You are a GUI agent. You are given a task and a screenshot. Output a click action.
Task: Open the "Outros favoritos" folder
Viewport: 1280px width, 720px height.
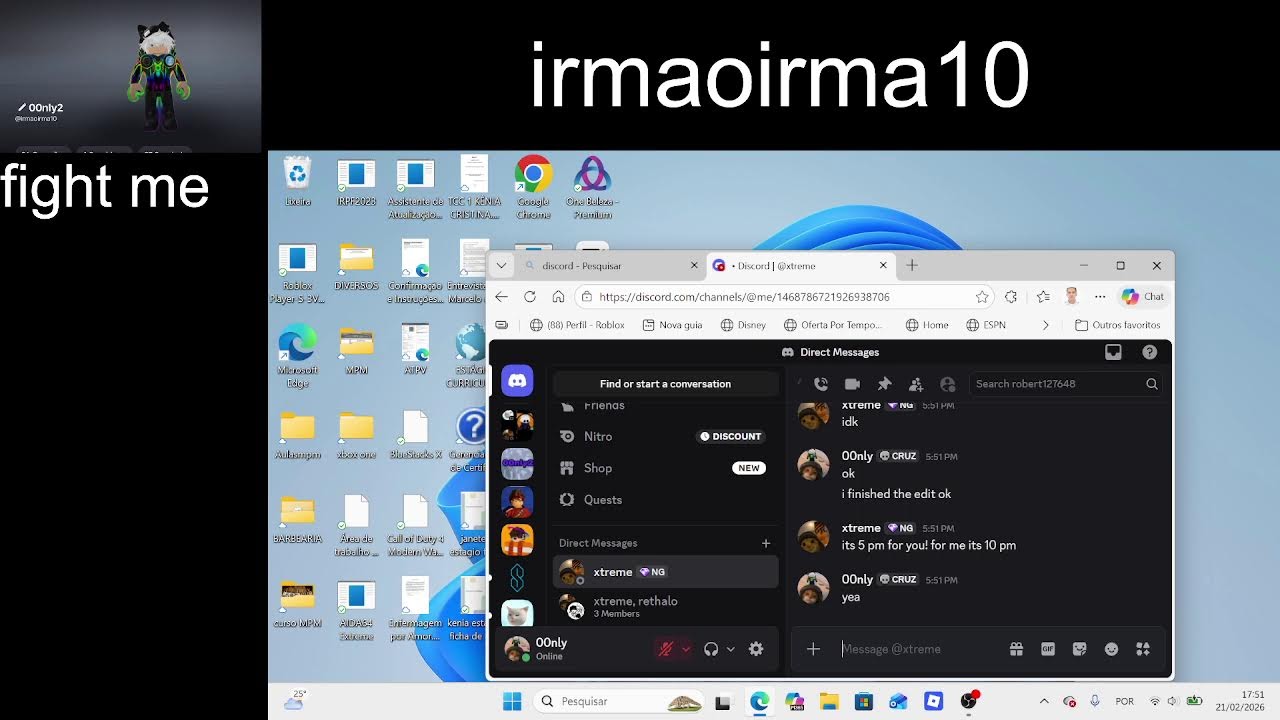pos(1117,325)
